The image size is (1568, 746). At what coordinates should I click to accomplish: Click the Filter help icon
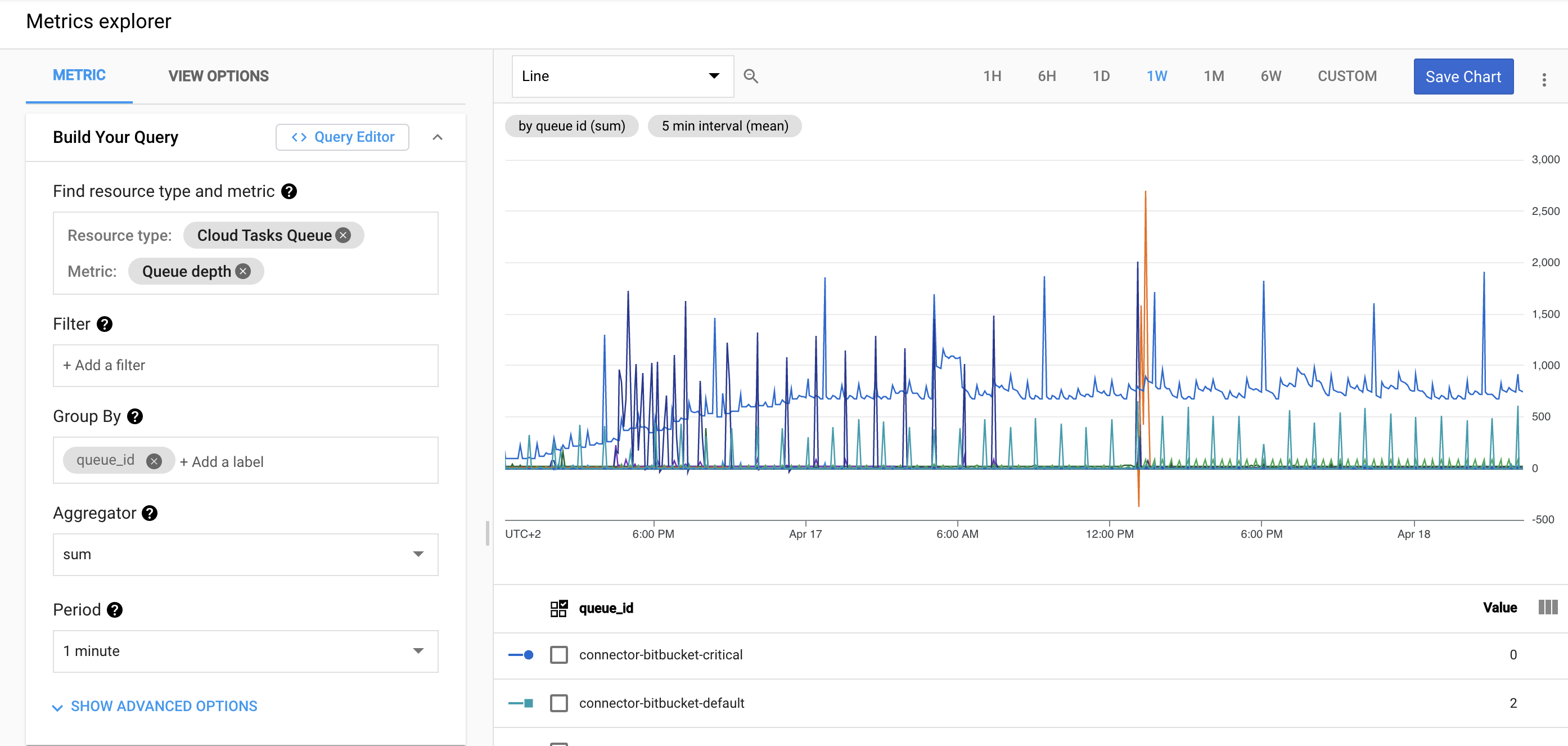(104, 324)
